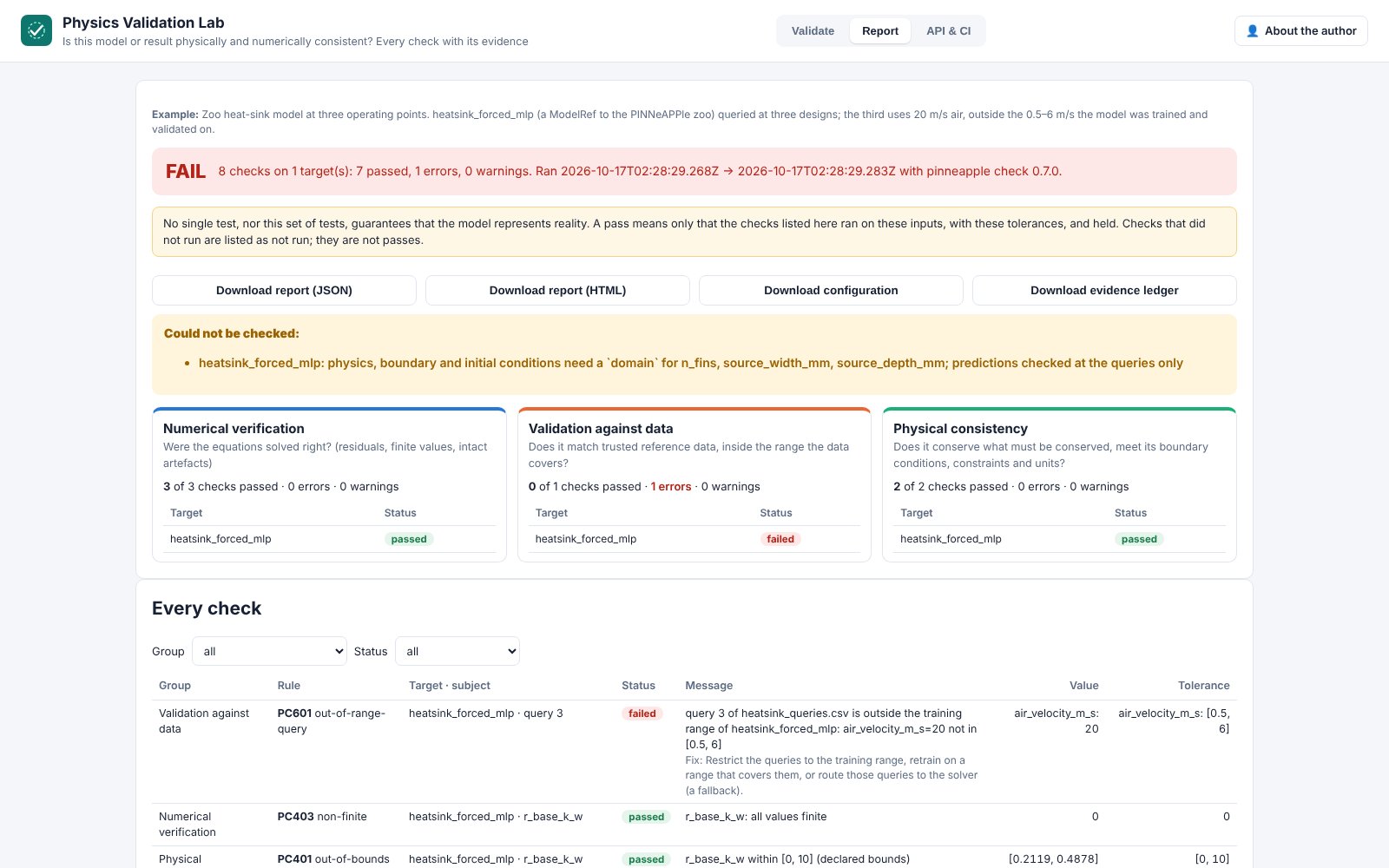The height and width of the screenshot is (868, 1389).
Task: Download report (JSON)
Action: (284, 290)
